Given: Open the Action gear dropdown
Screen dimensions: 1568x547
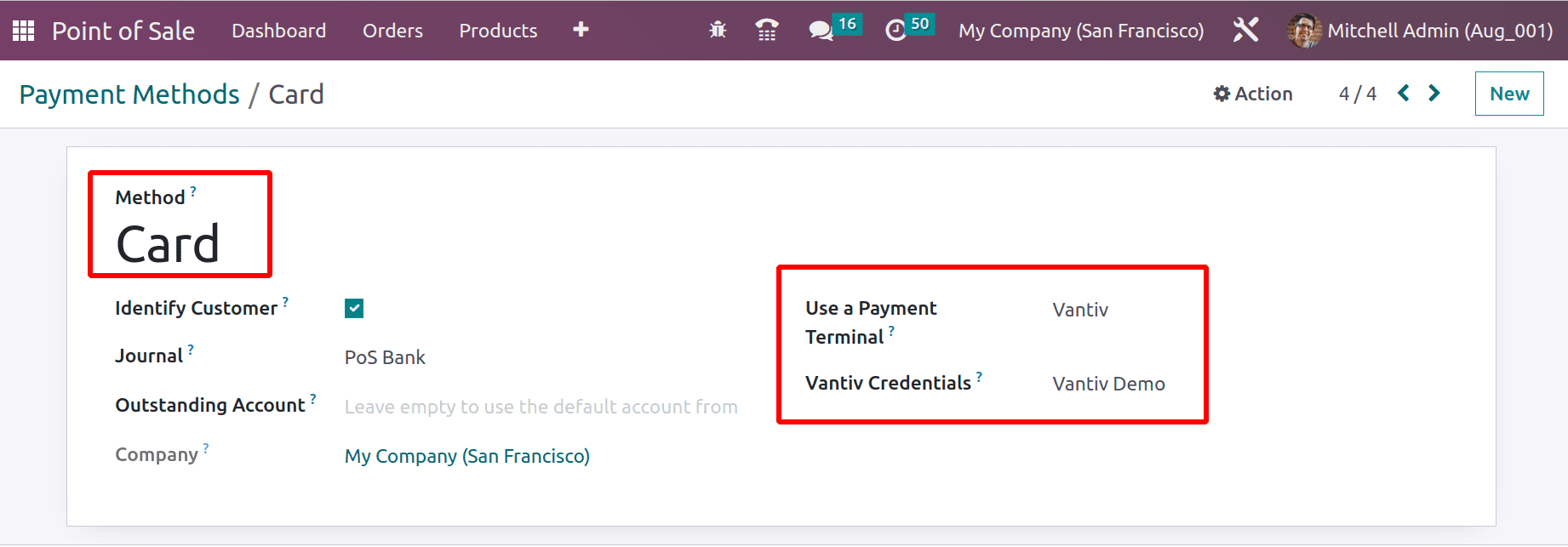Looking at the screenshot, I should (1252, 94).
